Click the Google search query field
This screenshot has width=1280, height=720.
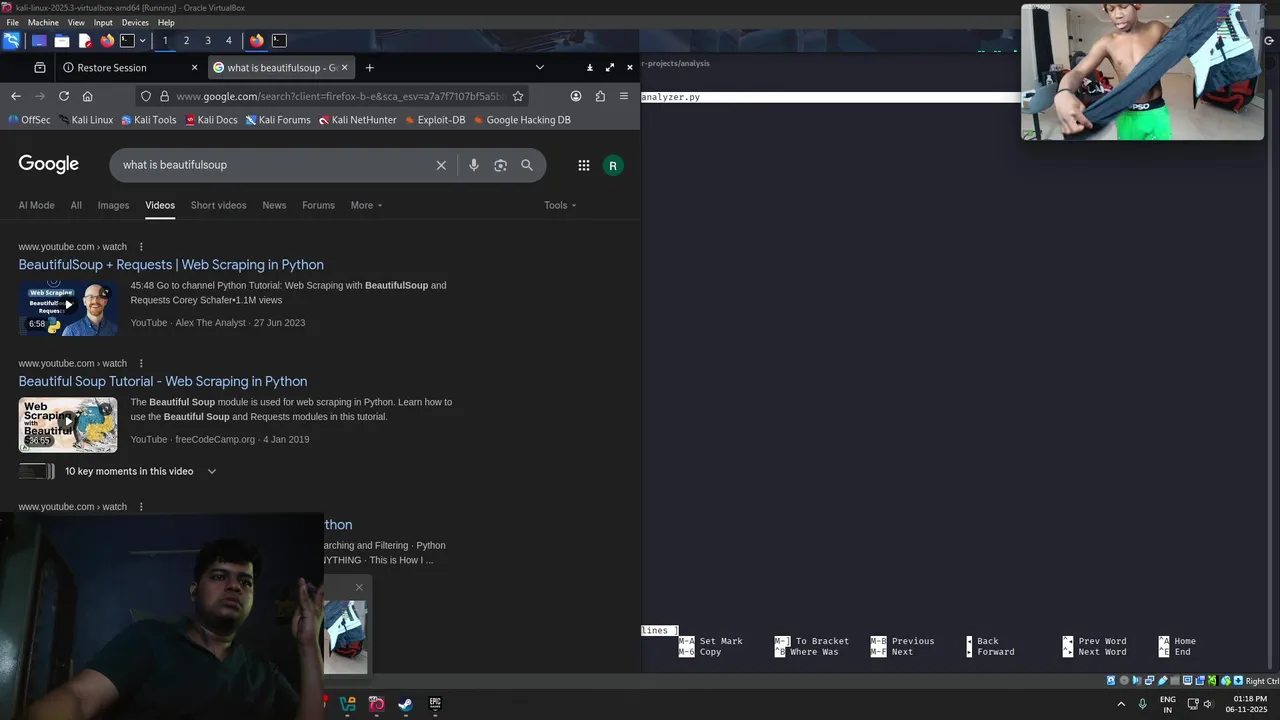tap(275, 165)
